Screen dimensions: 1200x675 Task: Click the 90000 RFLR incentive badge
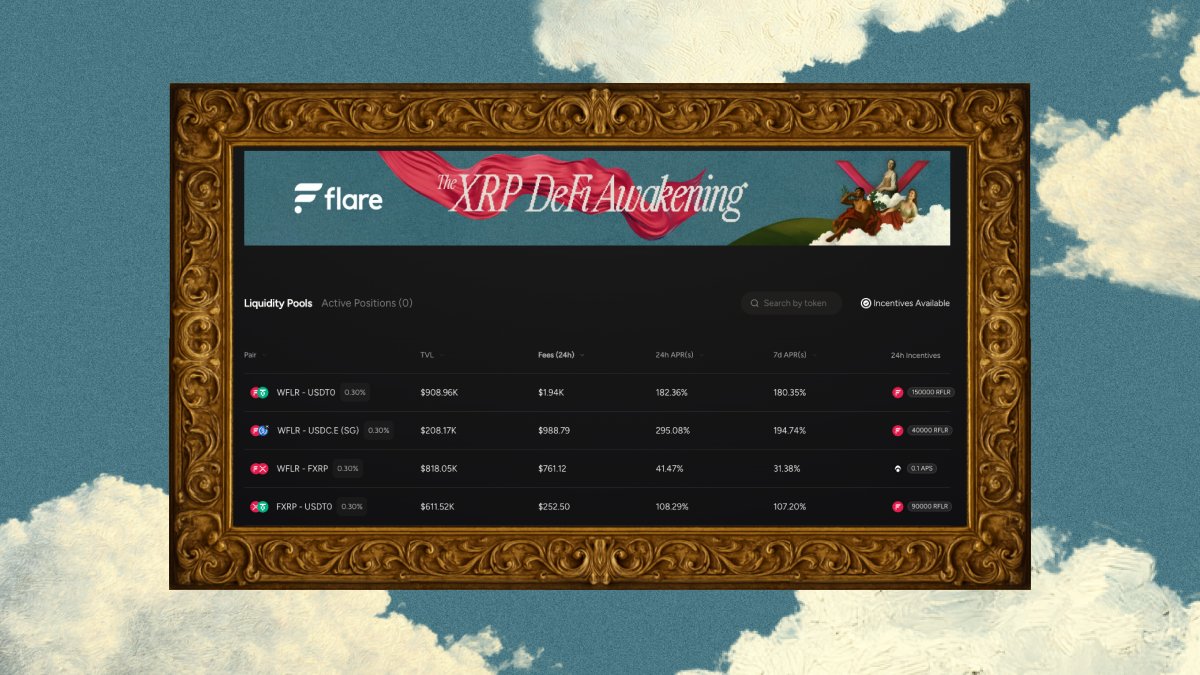[x=929, y=507]
